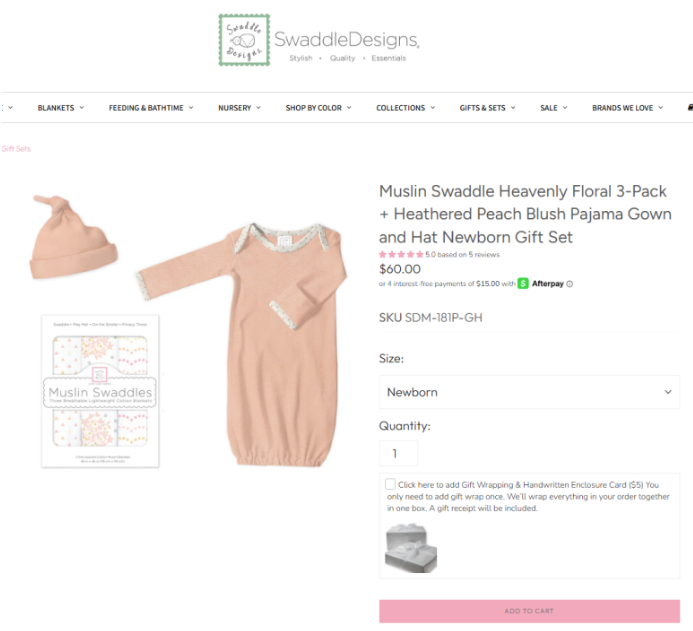The image size is (693, 631).
Task: Open the 5 reviews rating link
Action: pyautogui.click(x=462, y=255)
